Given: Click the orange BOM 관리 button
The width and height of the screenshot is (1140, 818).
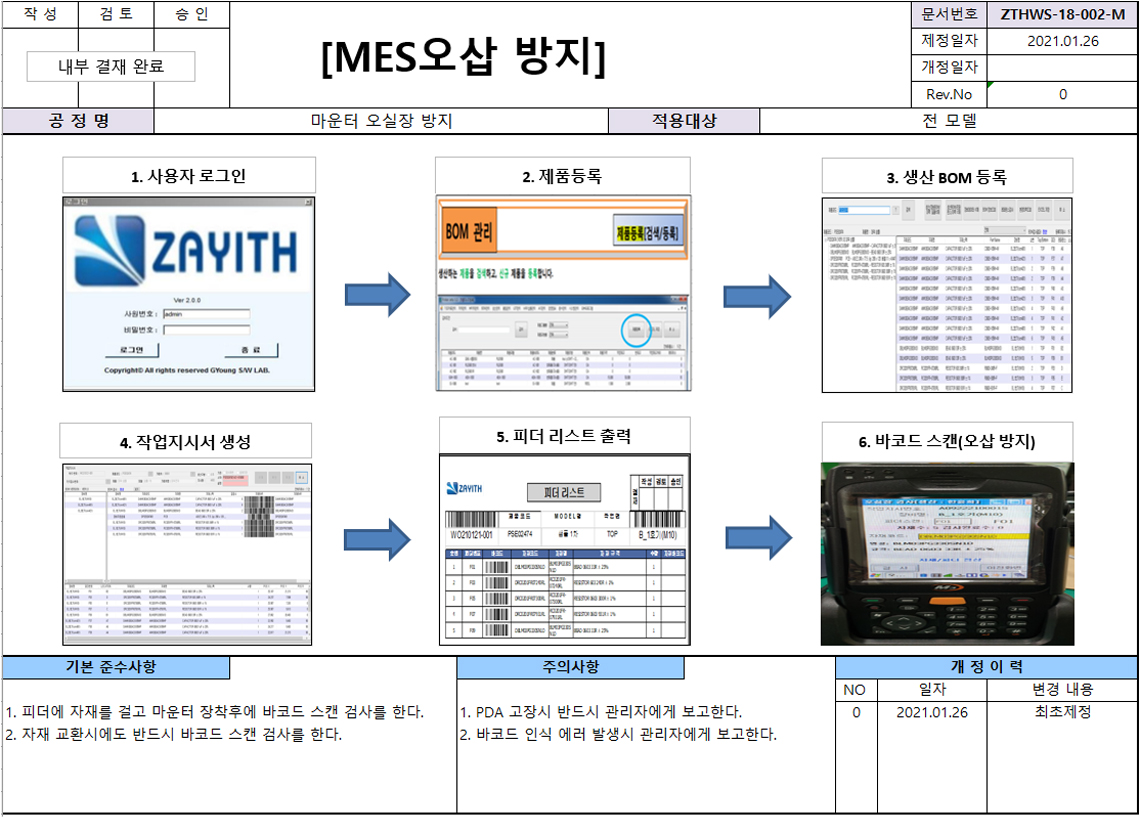Looking at the screenshot, I should click(469, 235).
